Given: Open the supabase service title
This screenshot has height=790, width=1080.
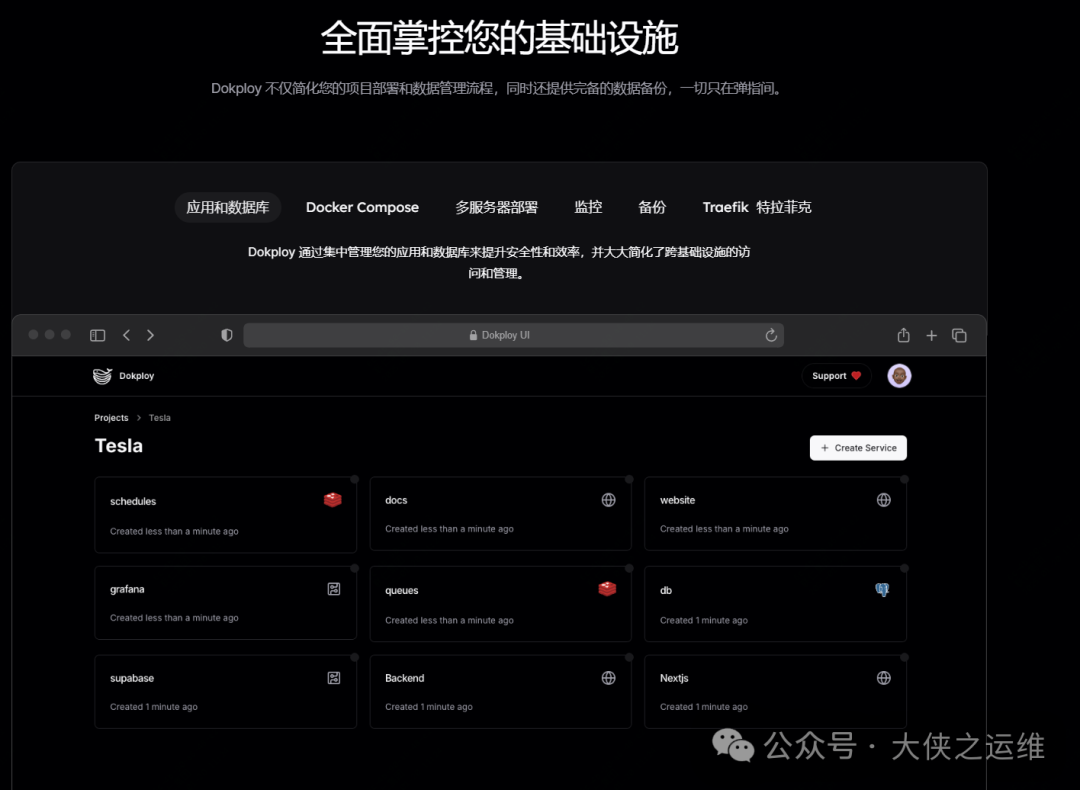Looking at the screenshot, I should 132,678.
